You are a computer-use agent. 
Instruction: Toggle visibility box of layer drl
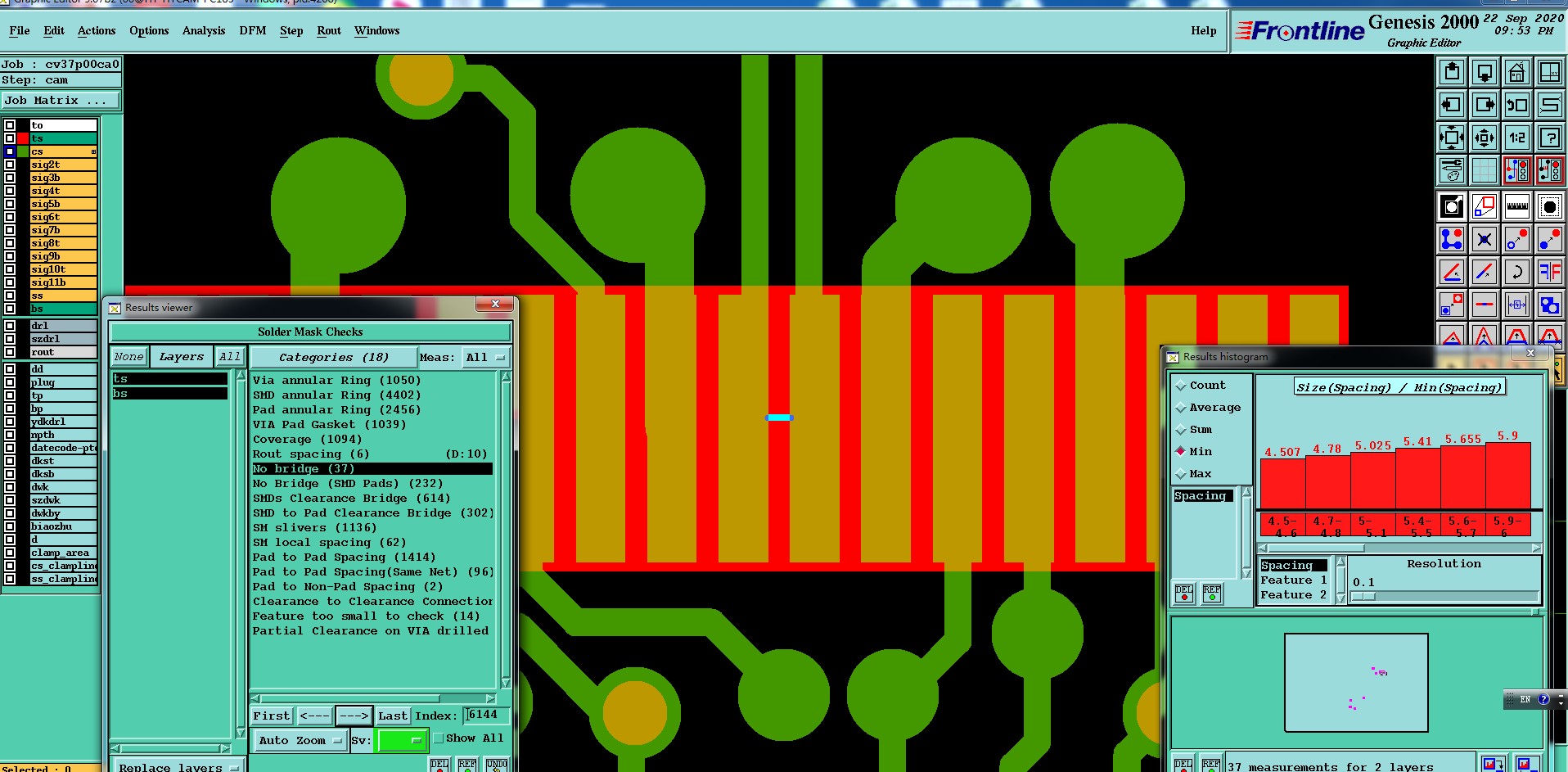coord(10,326)
